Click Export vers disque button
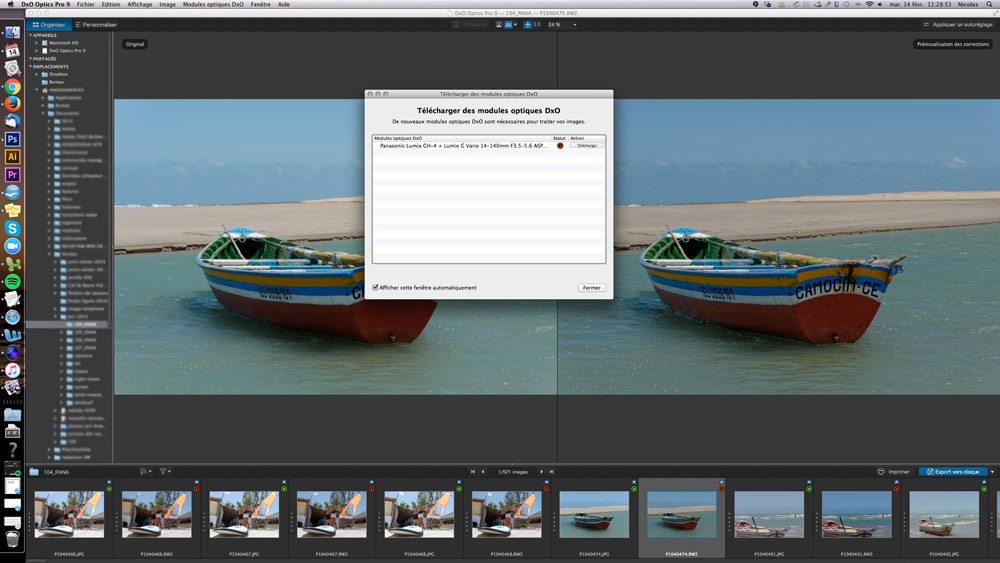Screen dimensions: 1000x563 coord(953,472)
